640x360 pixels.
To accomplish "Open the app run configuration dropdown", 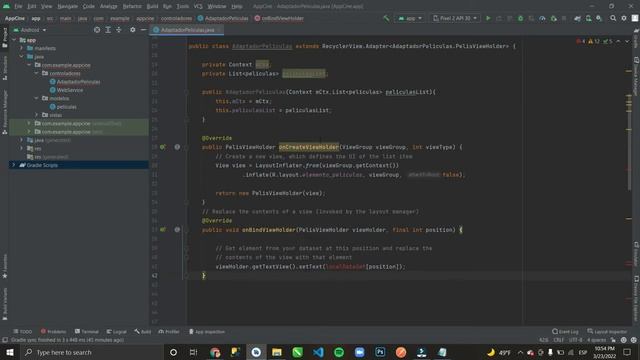I will click(x=410, y=18).
